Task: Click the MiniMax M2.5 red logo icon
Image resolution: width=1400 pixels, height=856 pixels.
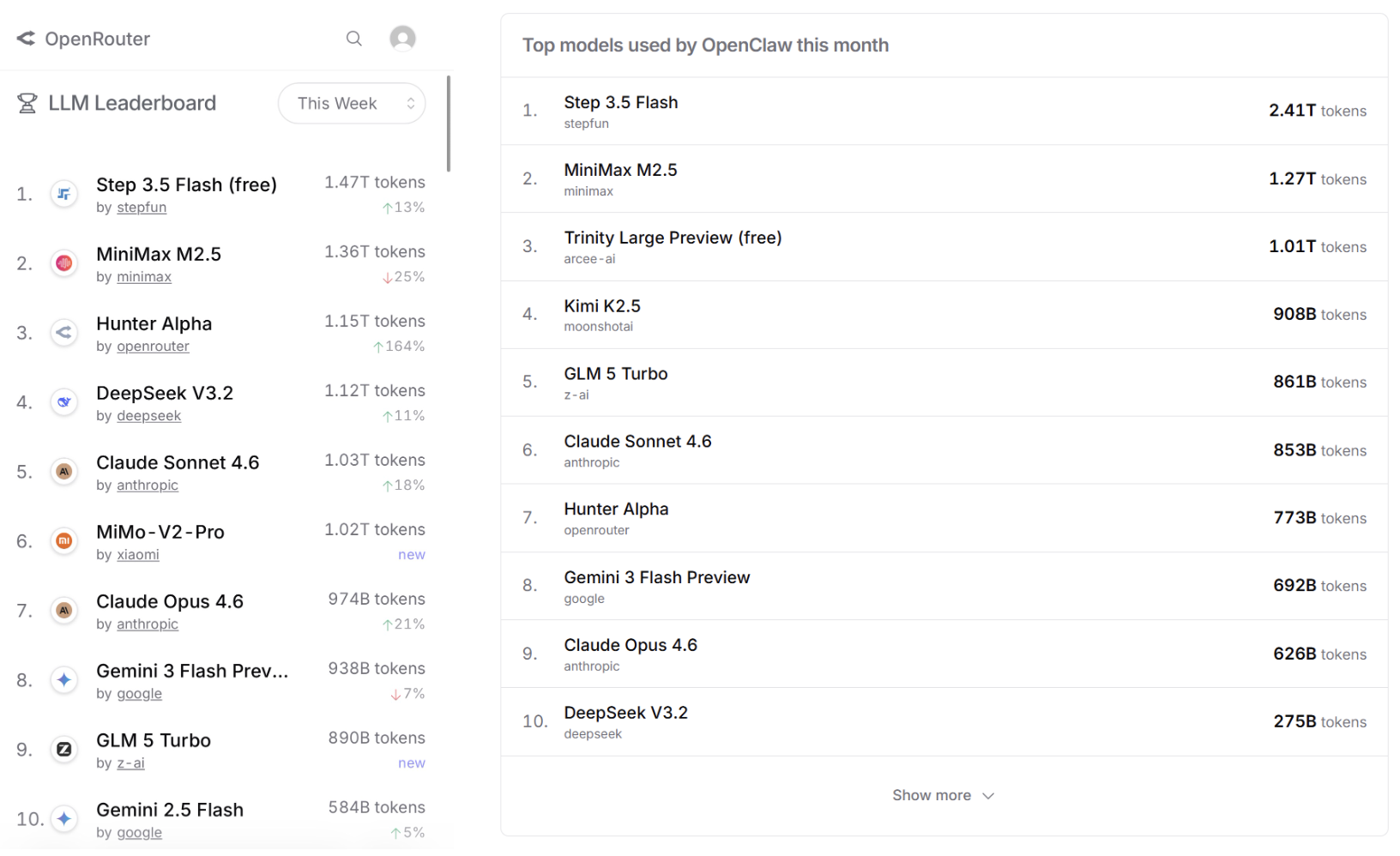Action: click(64, 263)
